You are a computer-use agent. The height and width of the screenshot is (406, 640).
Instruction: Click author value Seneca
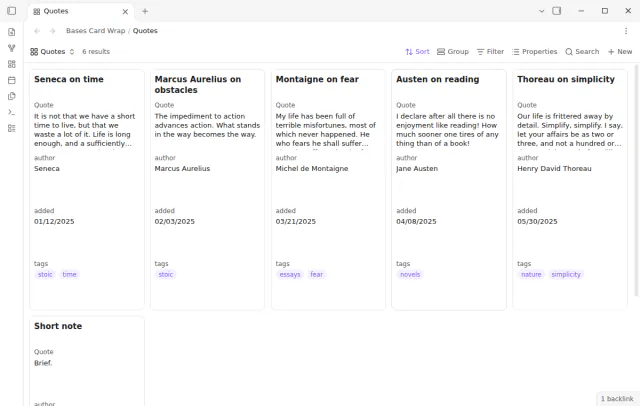47,169
